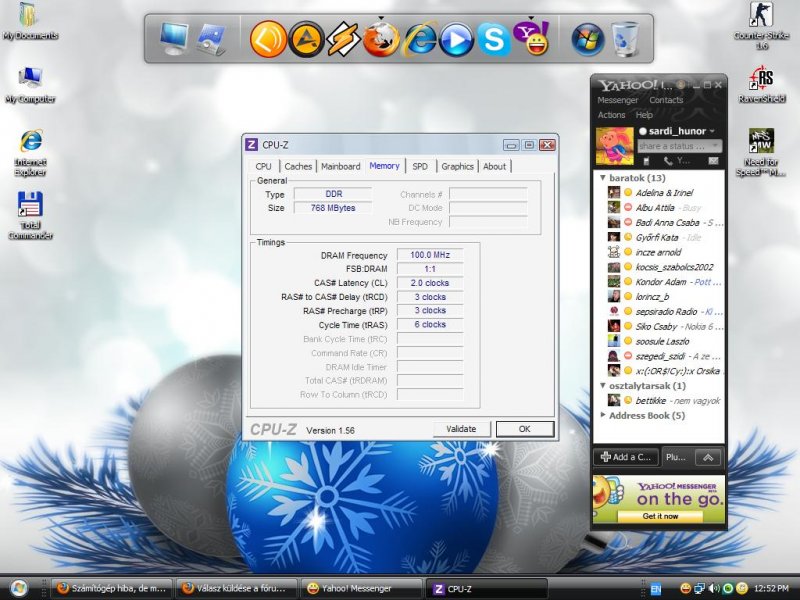The height and width of the screenshot is (600, 800).
Task: Click the mail icon in Yahoo Messenger
Action: (713, 161)
